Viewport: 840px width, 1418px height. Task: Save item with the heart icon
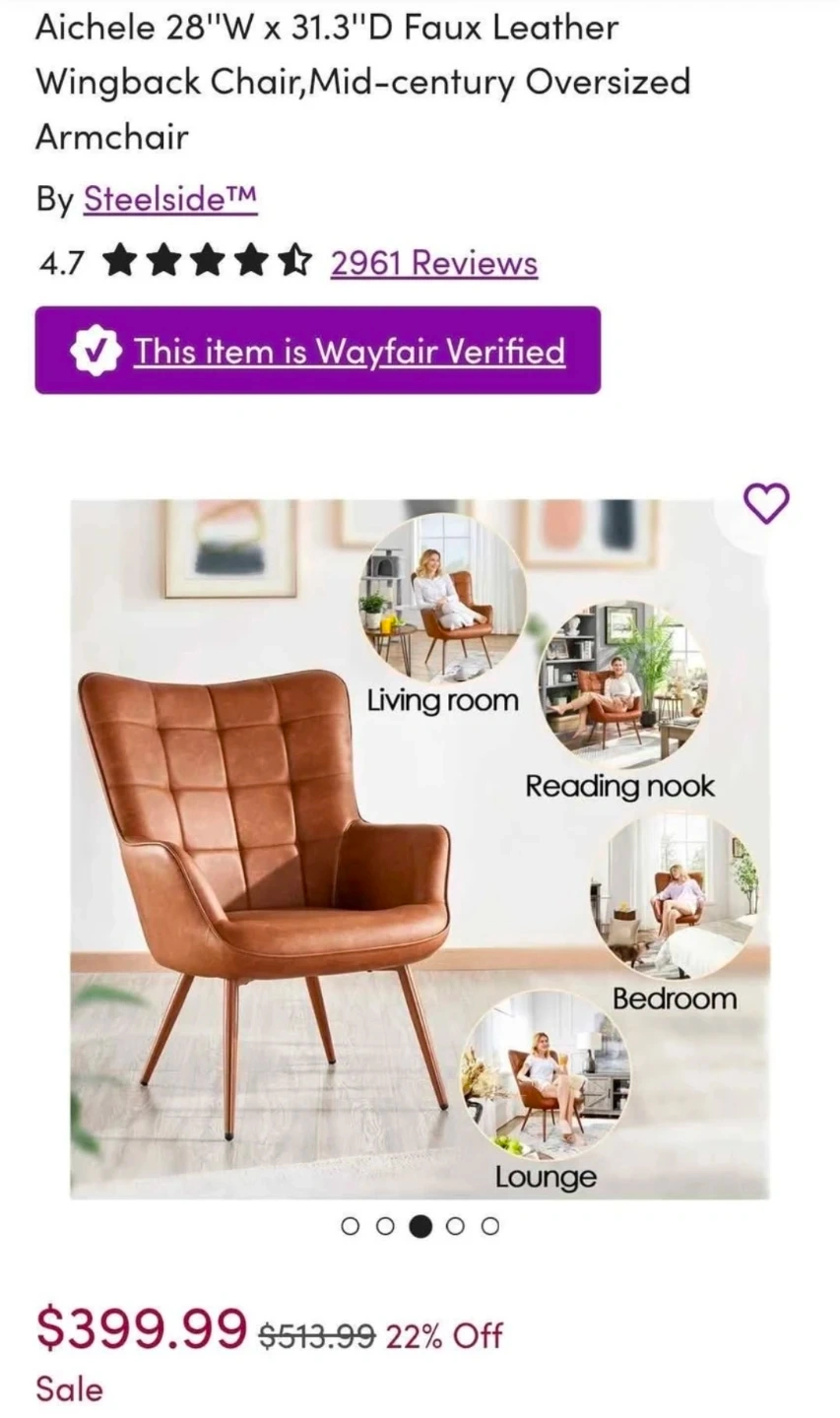click(x=765, y=504)
